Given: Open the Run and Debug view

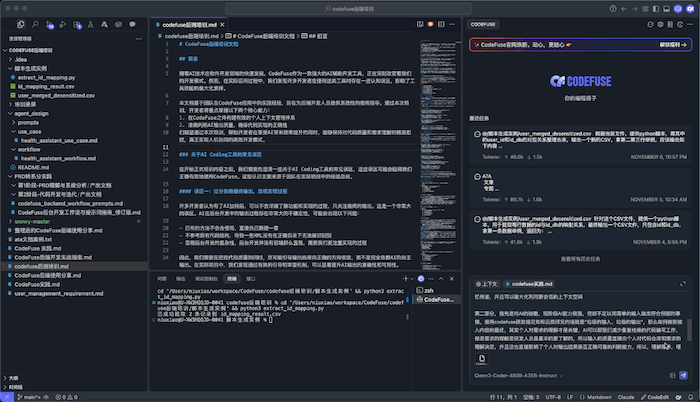Looking at the screenshot, I should click(x=63, y=25).
